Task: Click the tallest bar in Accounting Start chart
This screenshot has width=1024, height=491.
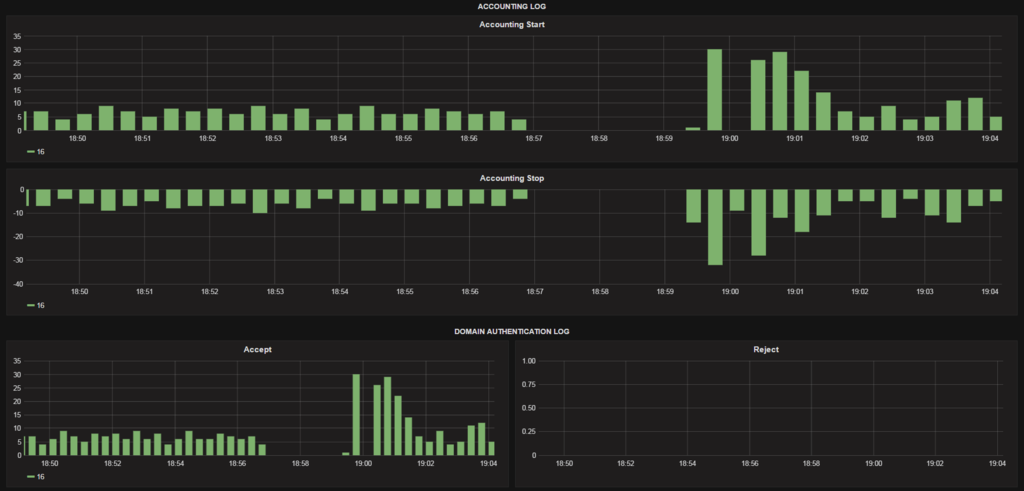Action: [x=714, y=90]
